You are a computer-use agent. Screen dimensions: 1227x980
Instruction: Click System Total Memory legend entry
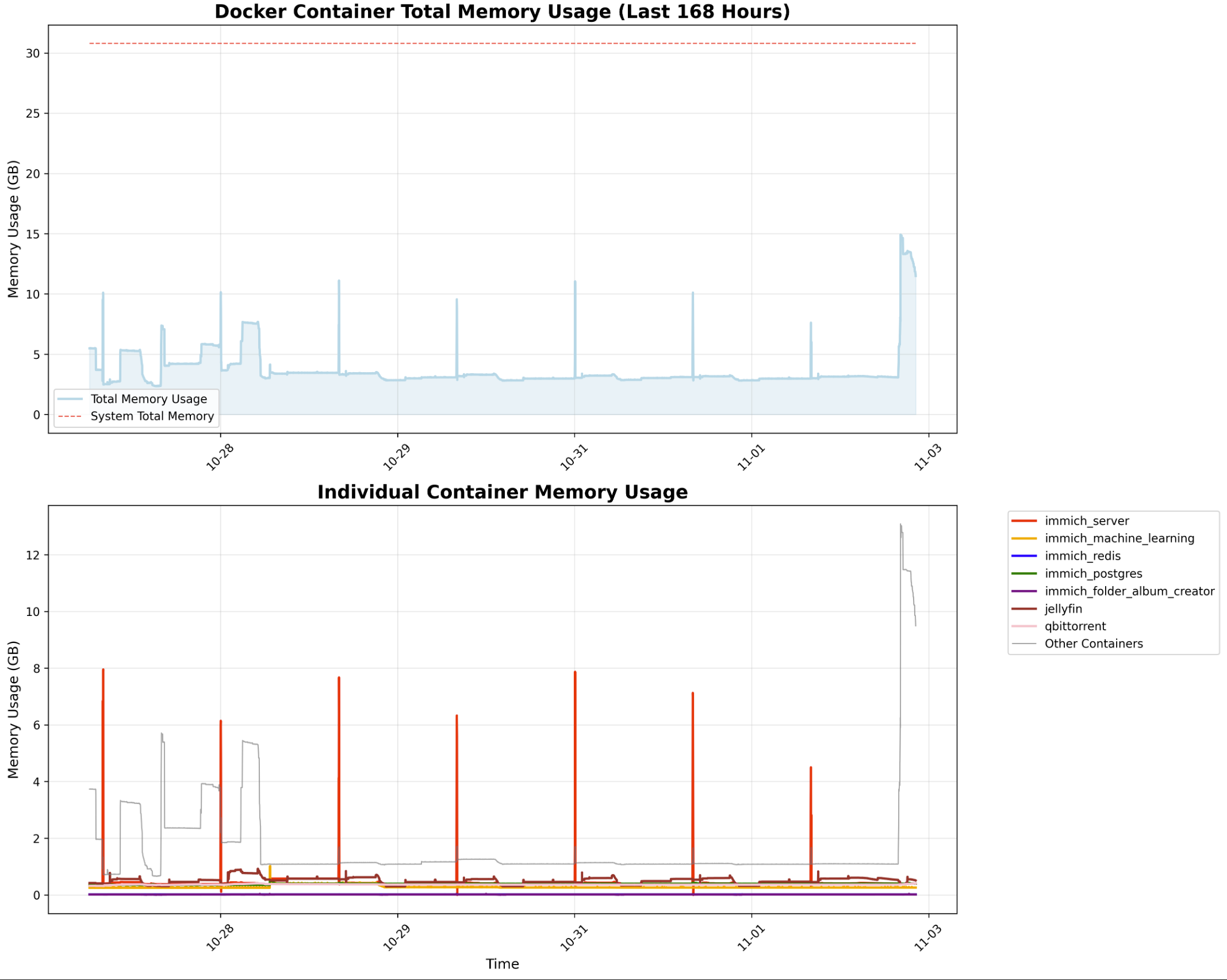[x=152, y=416]
